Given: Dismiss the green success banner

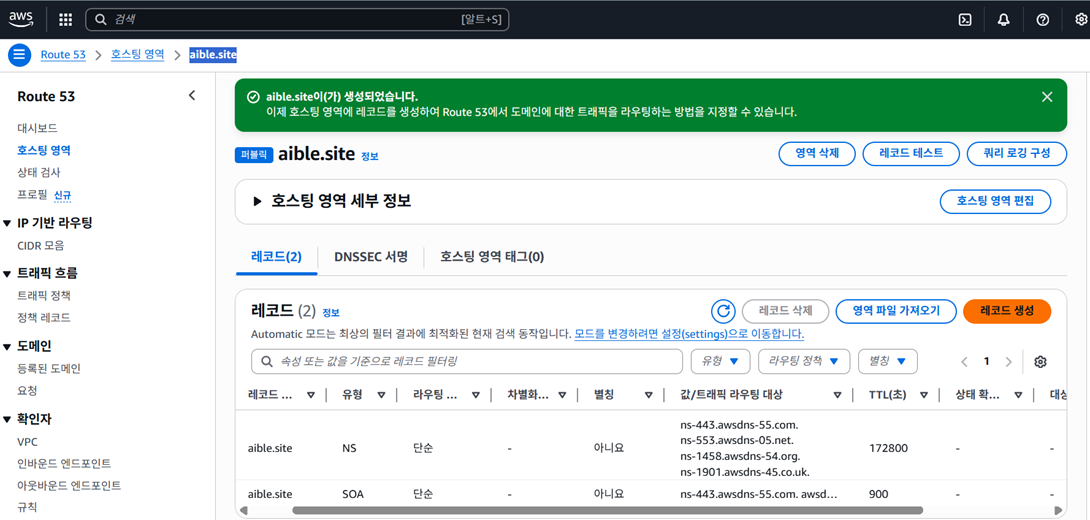Looking at the screenshot, I should [1048, 97].
